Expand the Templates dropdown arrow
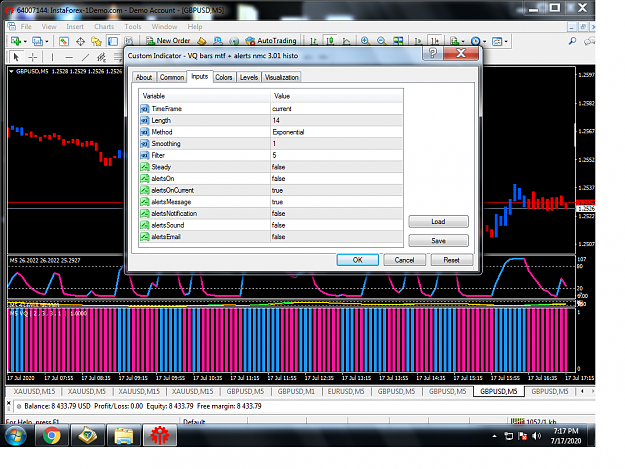The image size is (625, 469). pos(506,41)
